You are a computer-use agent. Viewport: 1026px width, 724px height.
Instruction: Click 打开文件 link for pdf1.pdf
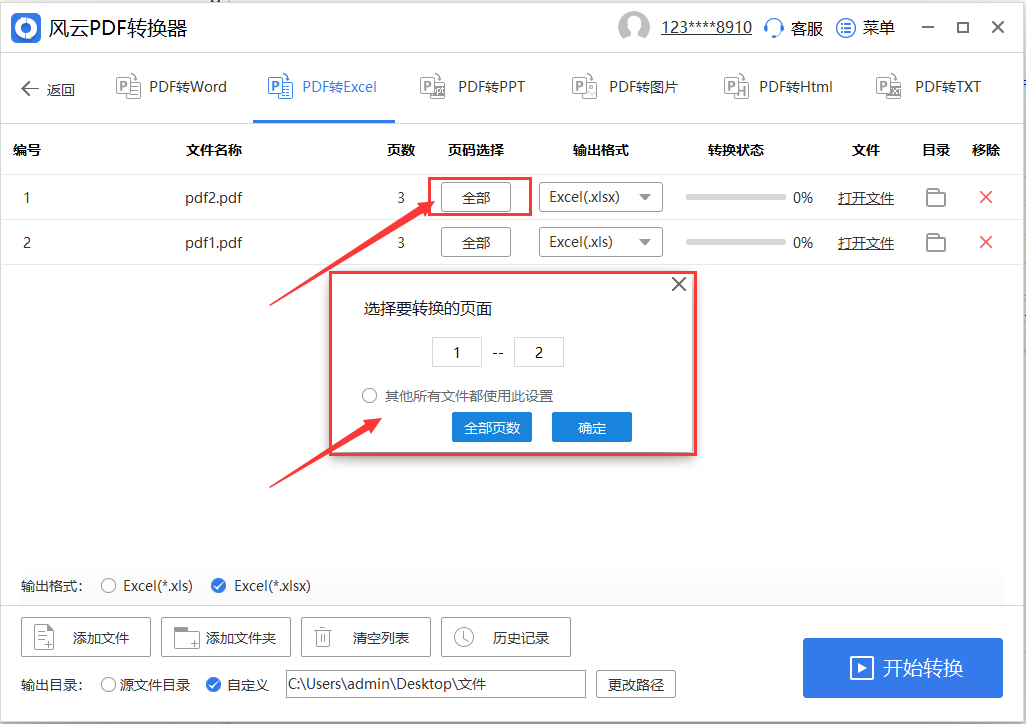click(x=866, y=244)
